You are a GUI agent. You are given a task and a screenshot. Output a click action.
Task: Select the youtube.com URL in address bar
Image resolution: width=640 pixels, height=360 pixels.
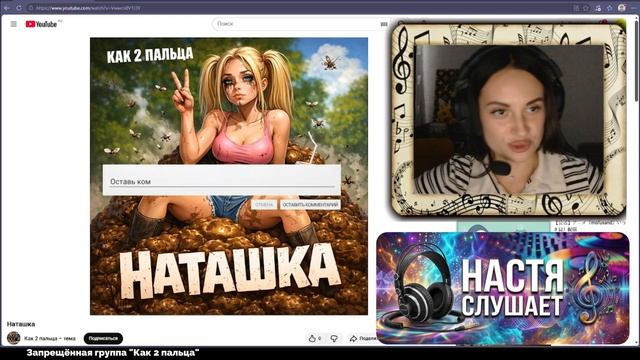88,8
